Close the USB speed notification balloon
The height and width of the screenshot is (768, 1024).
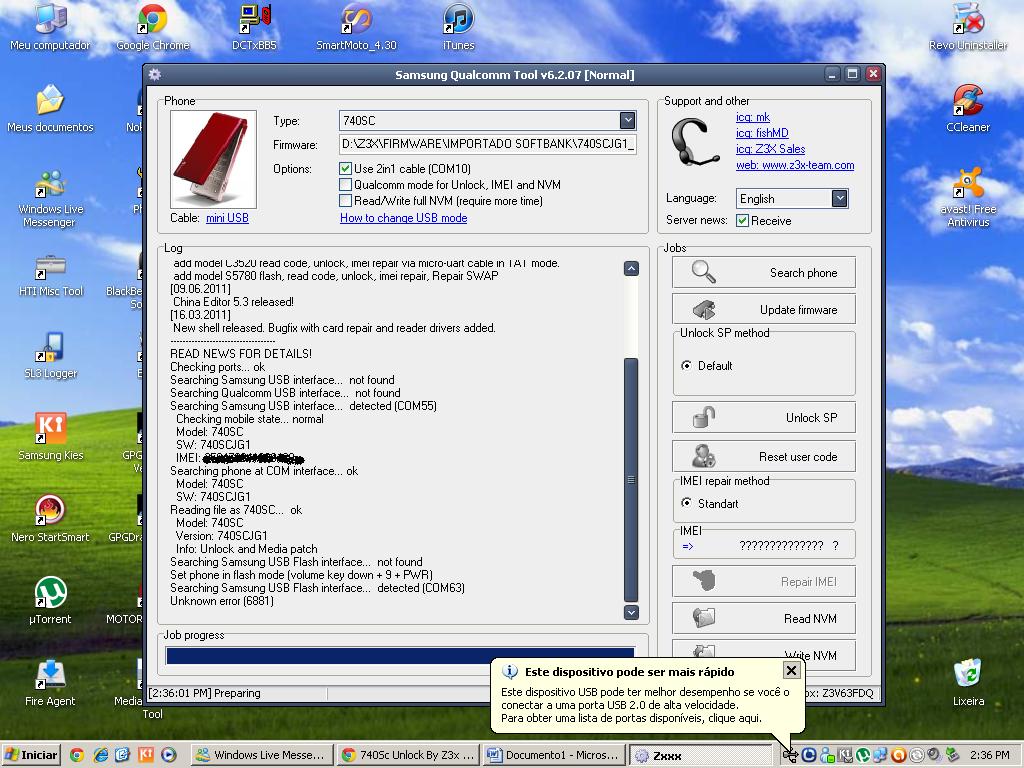pos(791,671)
